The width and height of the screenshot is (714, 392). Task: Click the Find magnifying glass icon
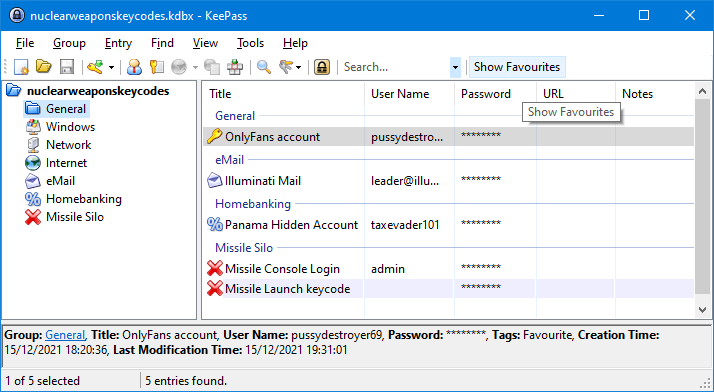[x=264, y=67]
